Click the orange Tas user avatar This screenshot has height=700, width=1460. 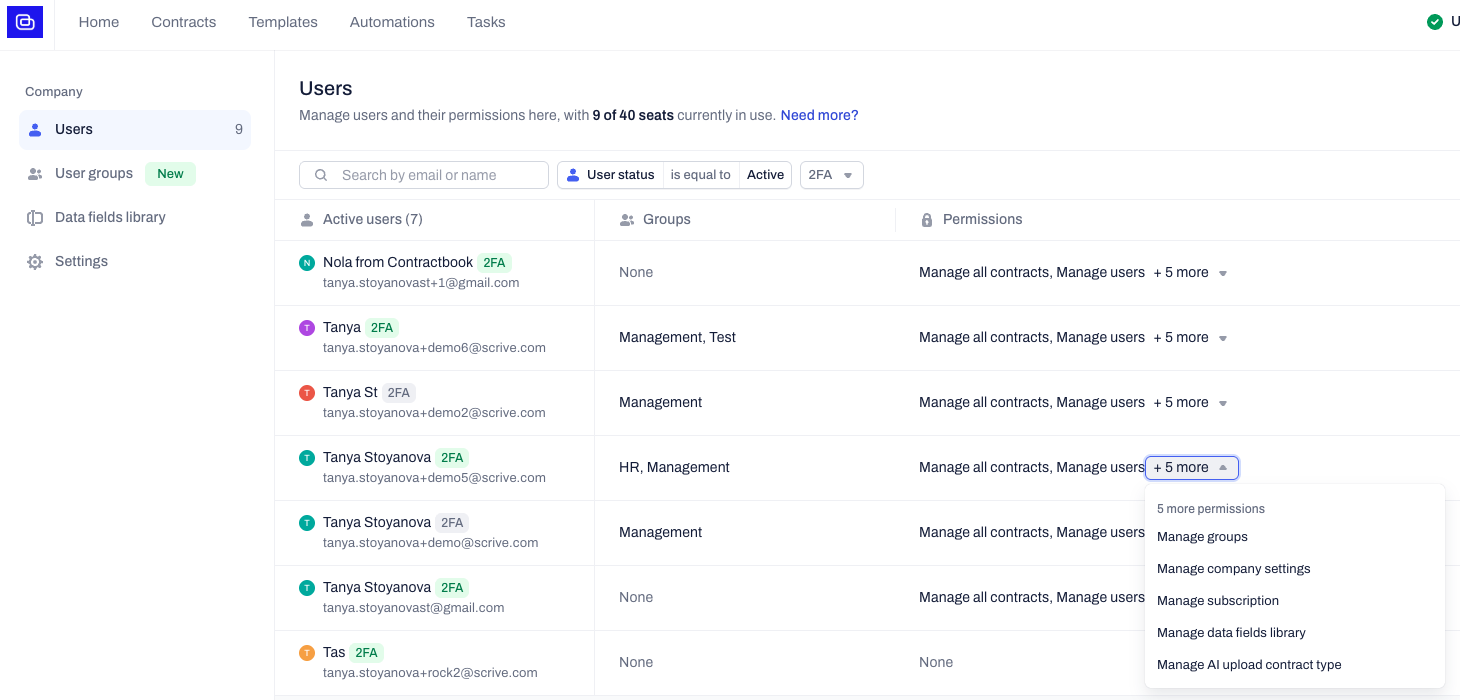click(307, 653)
